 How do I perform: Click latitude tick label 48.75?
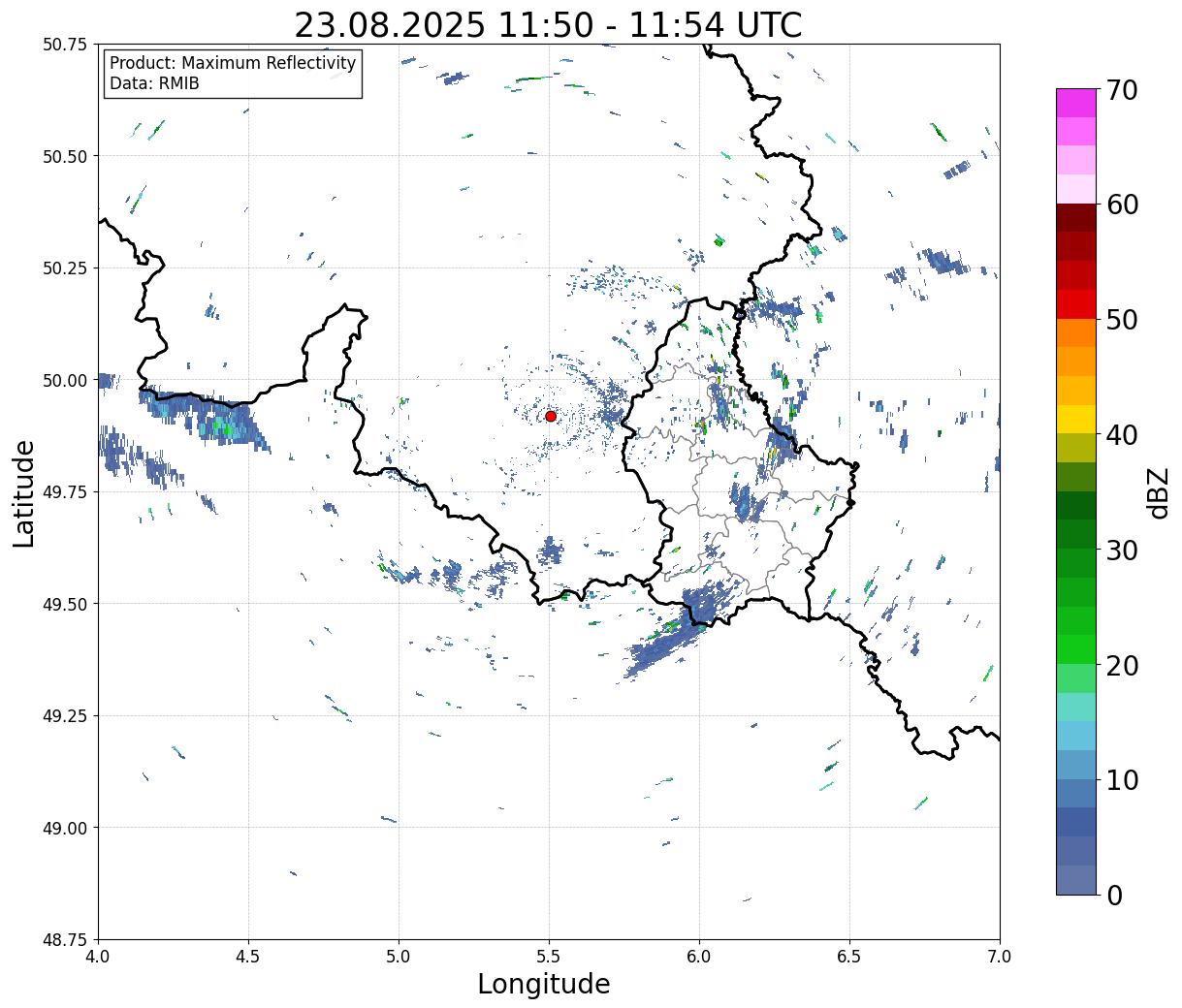tap(65, 939)
